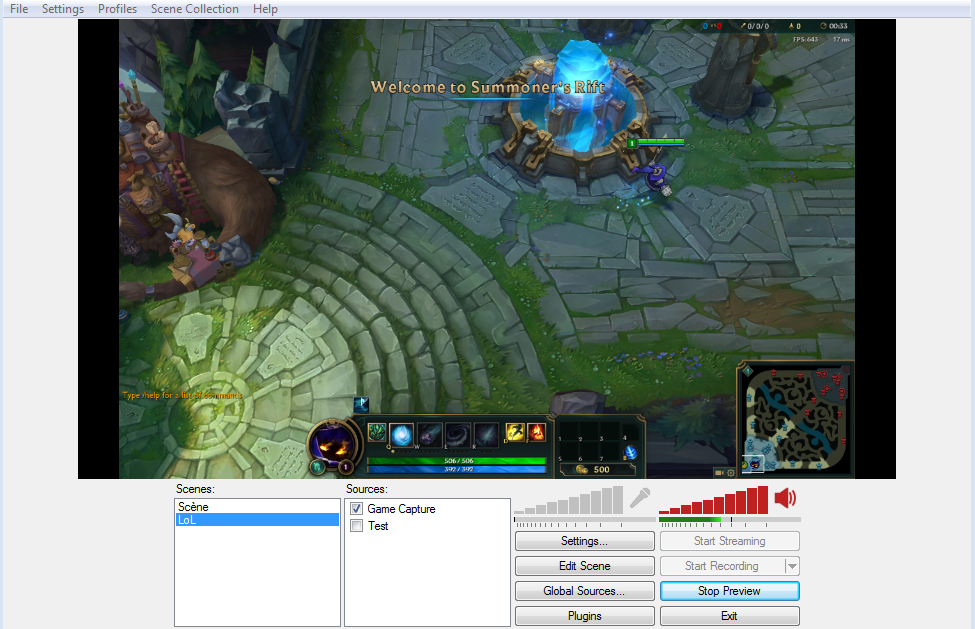Image resolution: width=975 pixels, height=629 pixels.
Task: Open the Profiles menu
Action: (x=118, y=9)
